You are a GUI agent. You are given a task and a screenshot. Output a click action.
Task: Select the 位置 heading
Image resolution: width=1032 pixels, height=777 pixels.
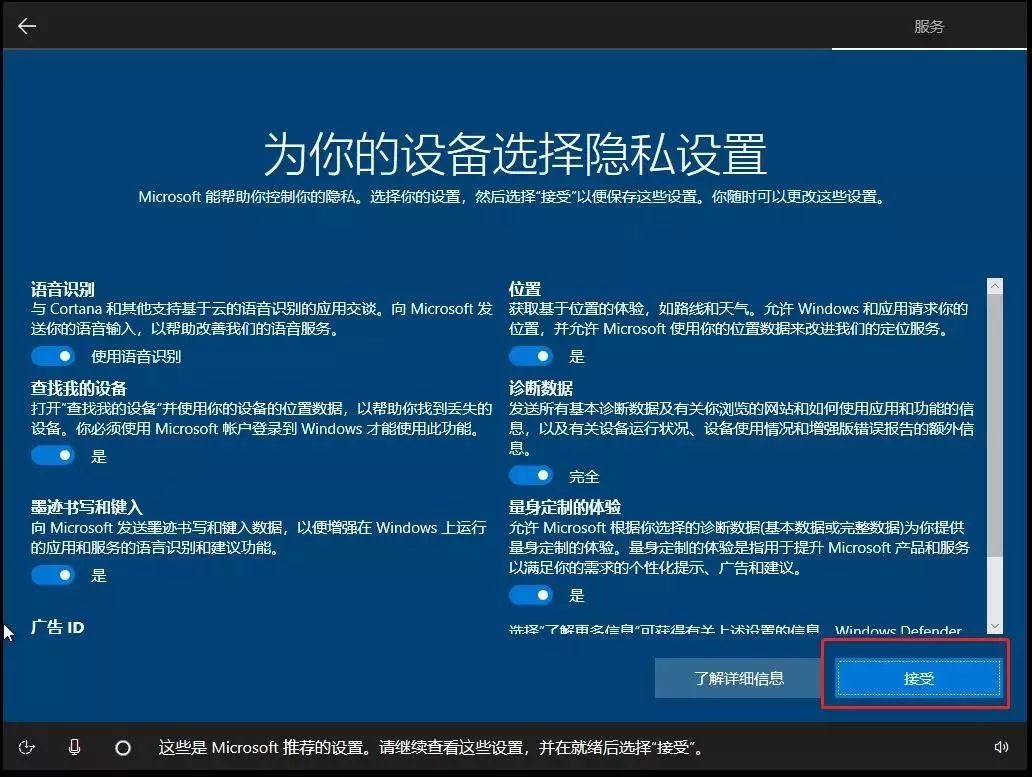(525, 289)
